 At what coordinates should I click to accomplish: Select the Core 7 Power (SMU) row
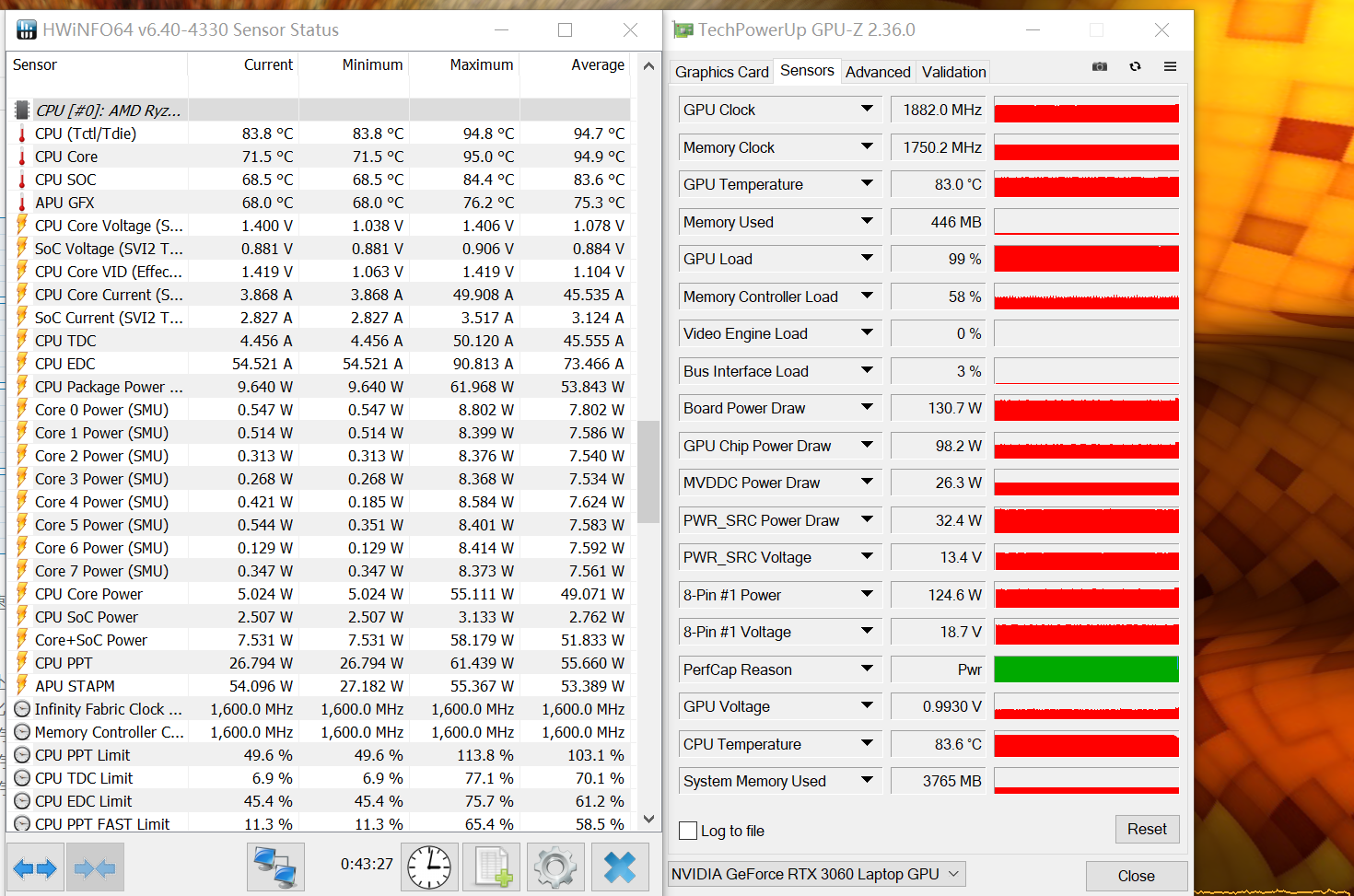pos(319,571)
